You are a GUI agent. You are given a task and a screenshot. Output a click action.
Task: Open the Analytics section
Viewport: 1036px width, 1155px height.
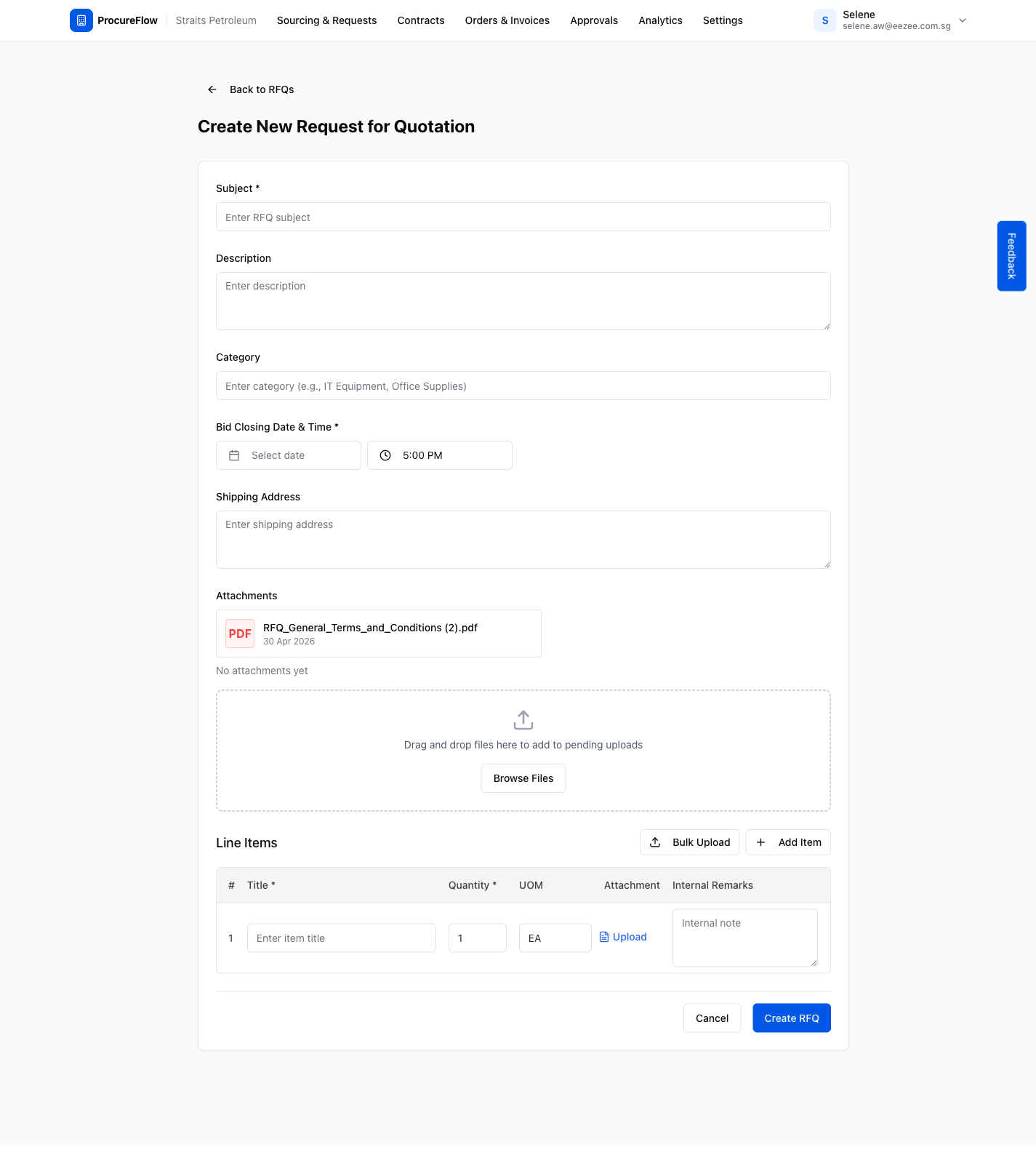(x=660, y=20)
